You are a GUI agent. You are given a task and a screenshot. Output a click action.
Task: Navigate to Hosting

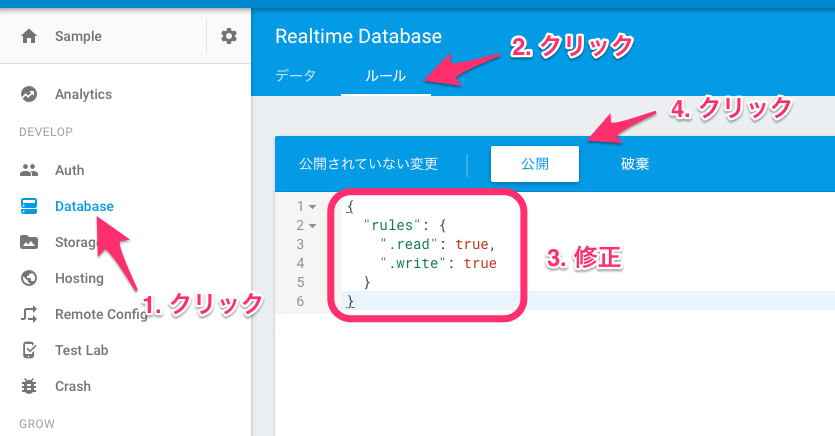[79, 278]
